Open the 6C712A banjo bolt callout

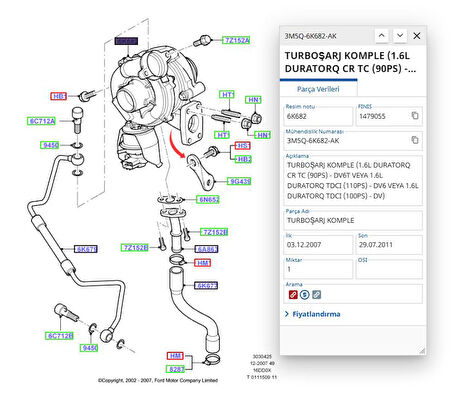[x=41, y=121]
